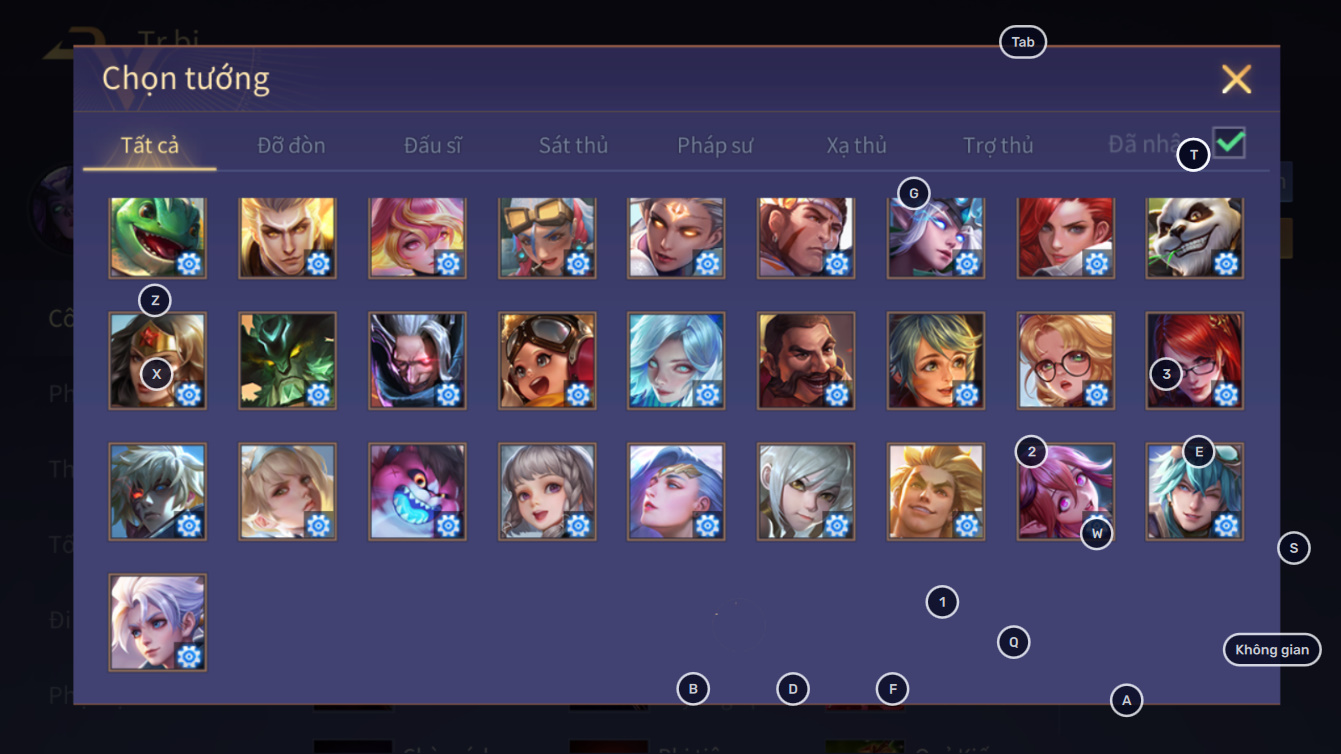Image resolution: width=1341 pixels, height=754 pixels.
Task: Select the bearded mustache hero portrait
Action: coord(806,361)
